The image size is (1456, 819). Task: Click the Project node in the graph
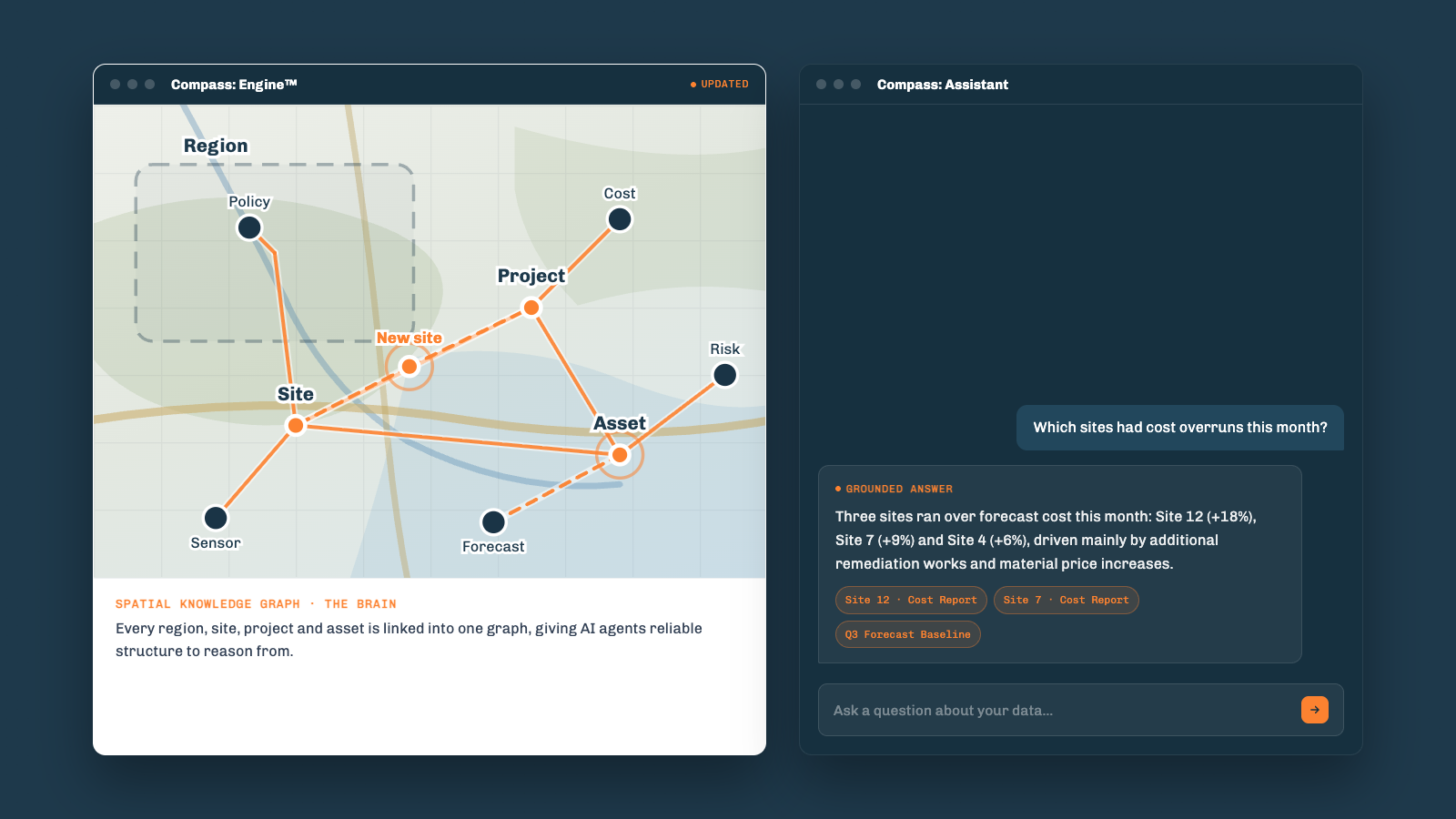[531, 308]
